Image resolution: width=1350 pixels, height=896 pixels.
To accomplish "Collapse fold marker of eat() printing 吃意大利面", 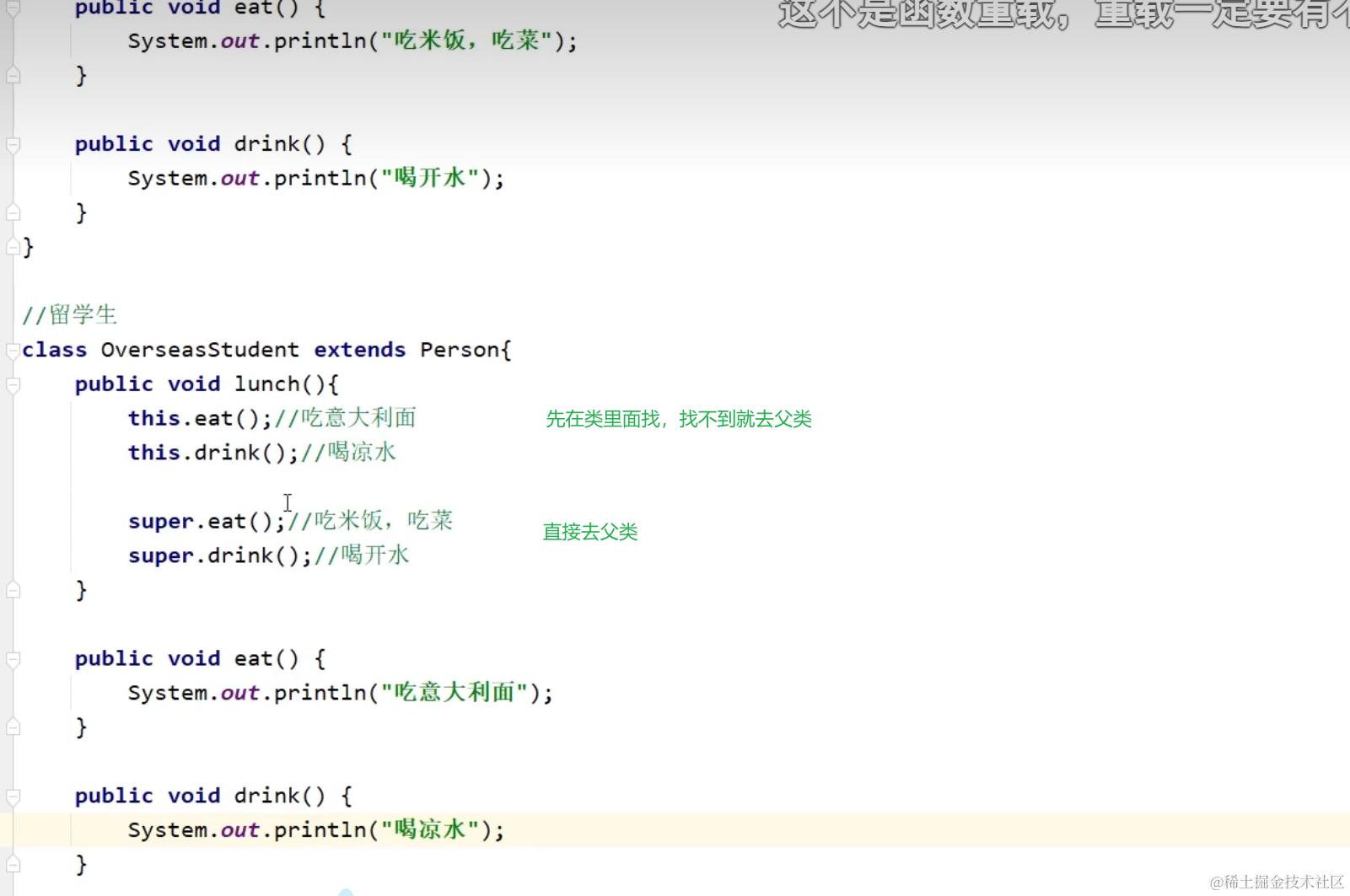I will click(13, 659).
